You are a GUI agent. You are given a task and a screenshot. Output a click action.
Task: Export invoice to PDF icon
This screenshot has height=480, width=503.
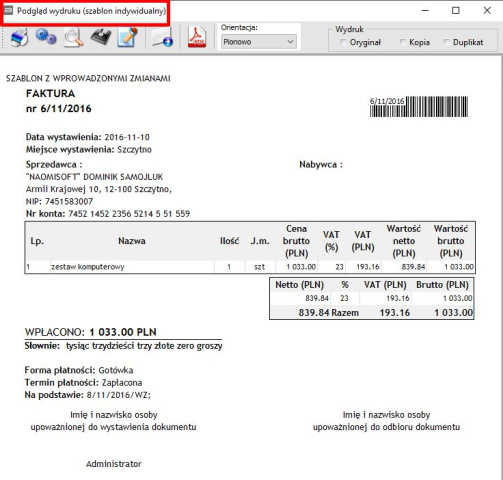pos(197,37)
